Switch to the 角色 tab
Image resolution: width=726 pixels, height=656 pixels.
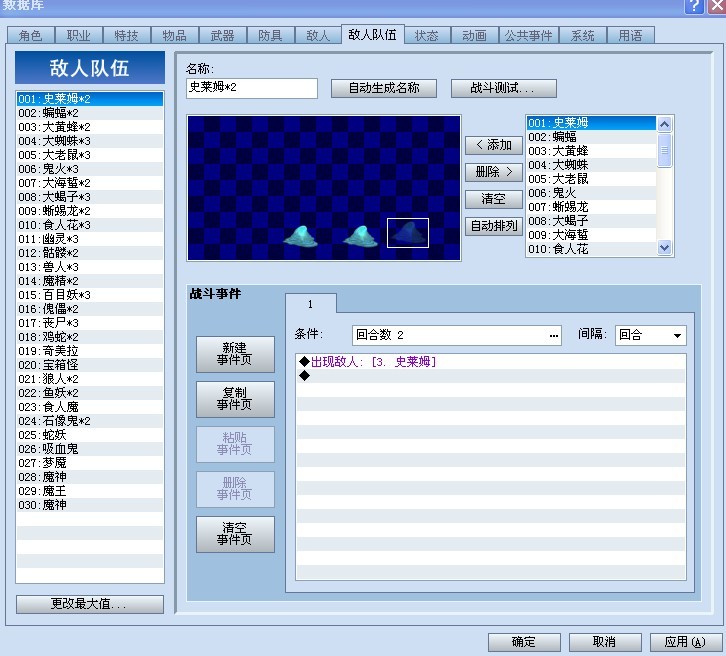(31, 35)
